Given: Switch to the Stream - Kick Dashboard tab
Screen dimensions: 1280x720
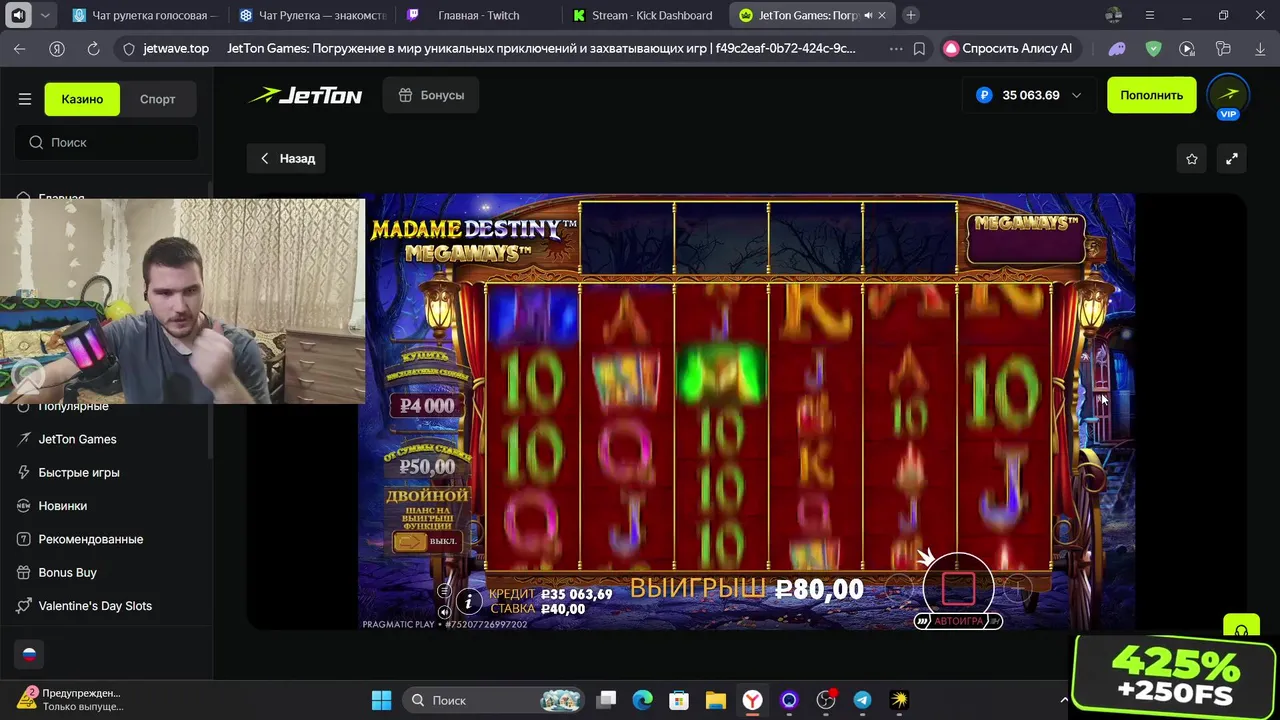Looking at the screenshot, I should click(x=645, y=15).
